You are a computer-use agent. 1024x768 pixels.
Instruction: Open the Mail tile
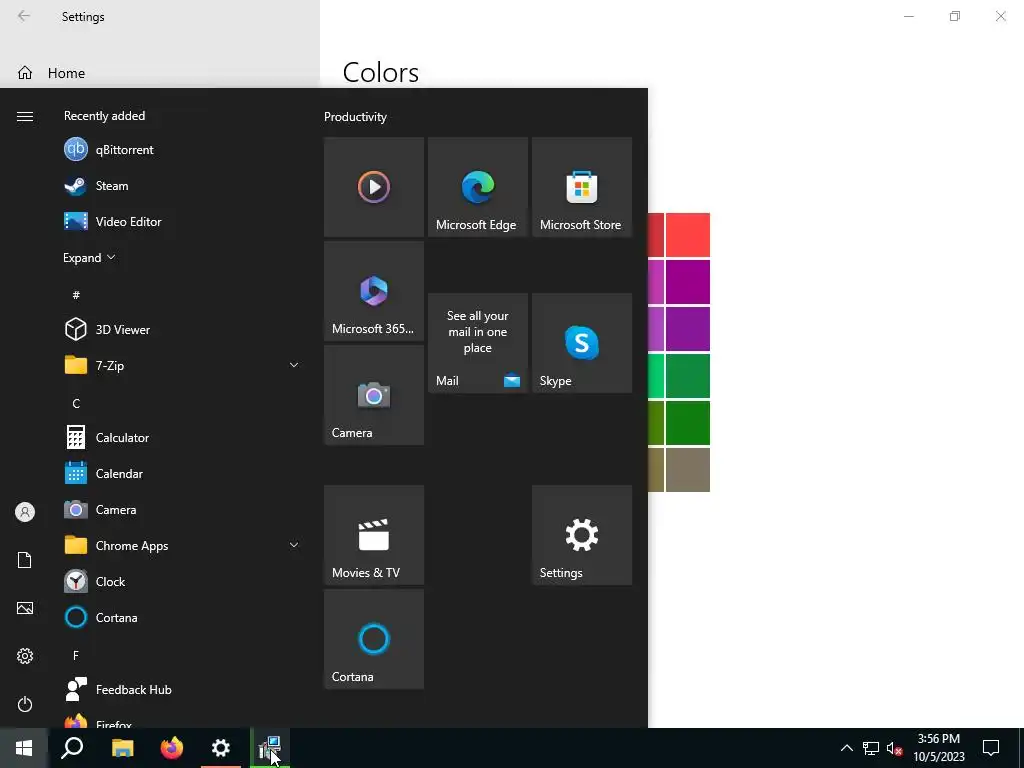click(477, 343)
